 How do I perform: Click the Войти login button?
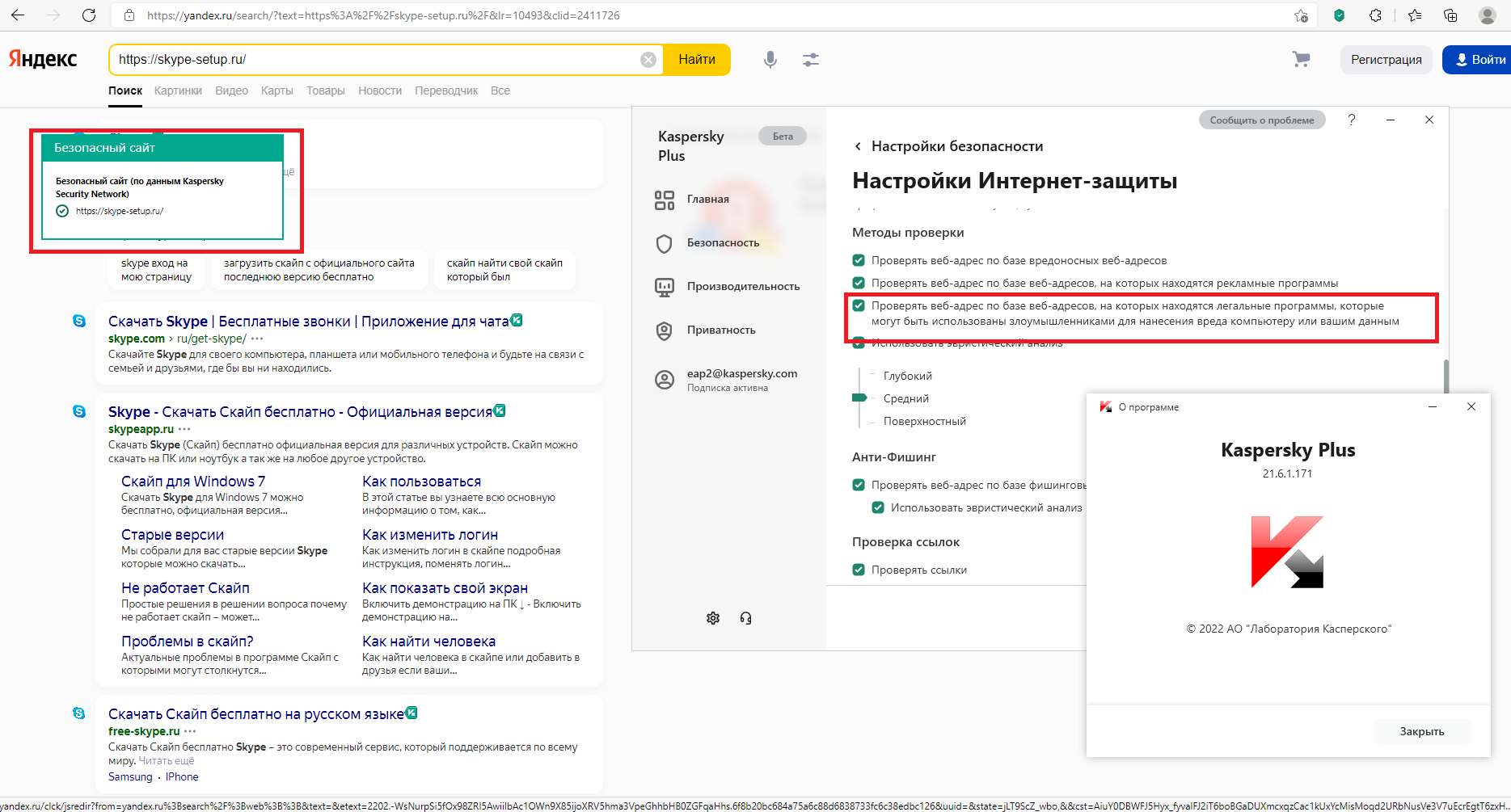tap(1479, 60)
